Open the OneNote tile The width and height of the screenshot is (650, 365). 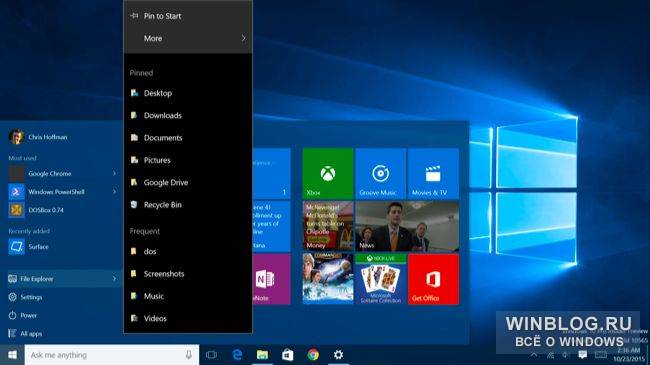coord(272,279)
